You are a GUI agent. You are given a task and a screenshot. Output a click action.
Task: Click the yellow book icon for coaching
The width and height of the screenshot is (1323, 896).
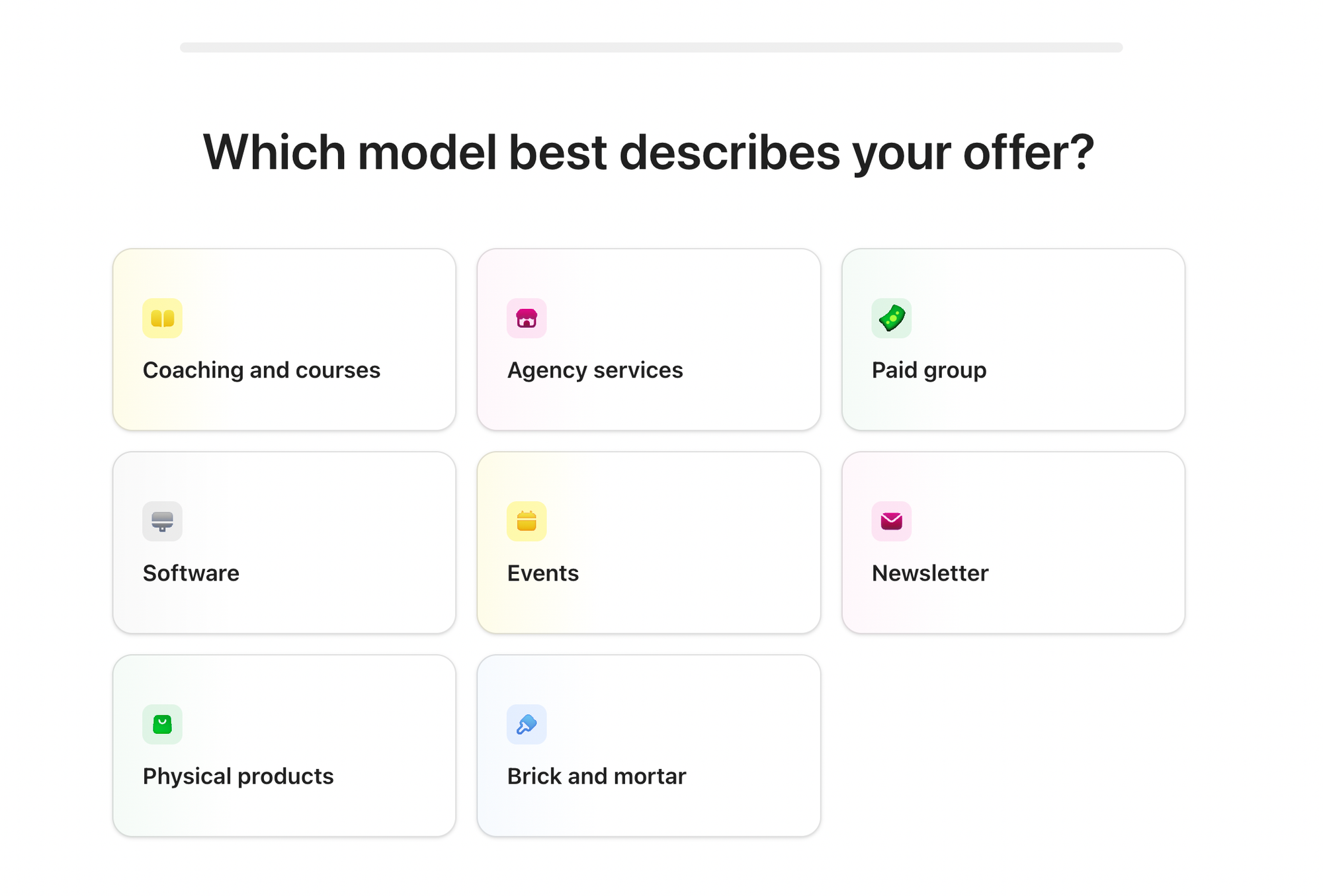coord(162,318)
